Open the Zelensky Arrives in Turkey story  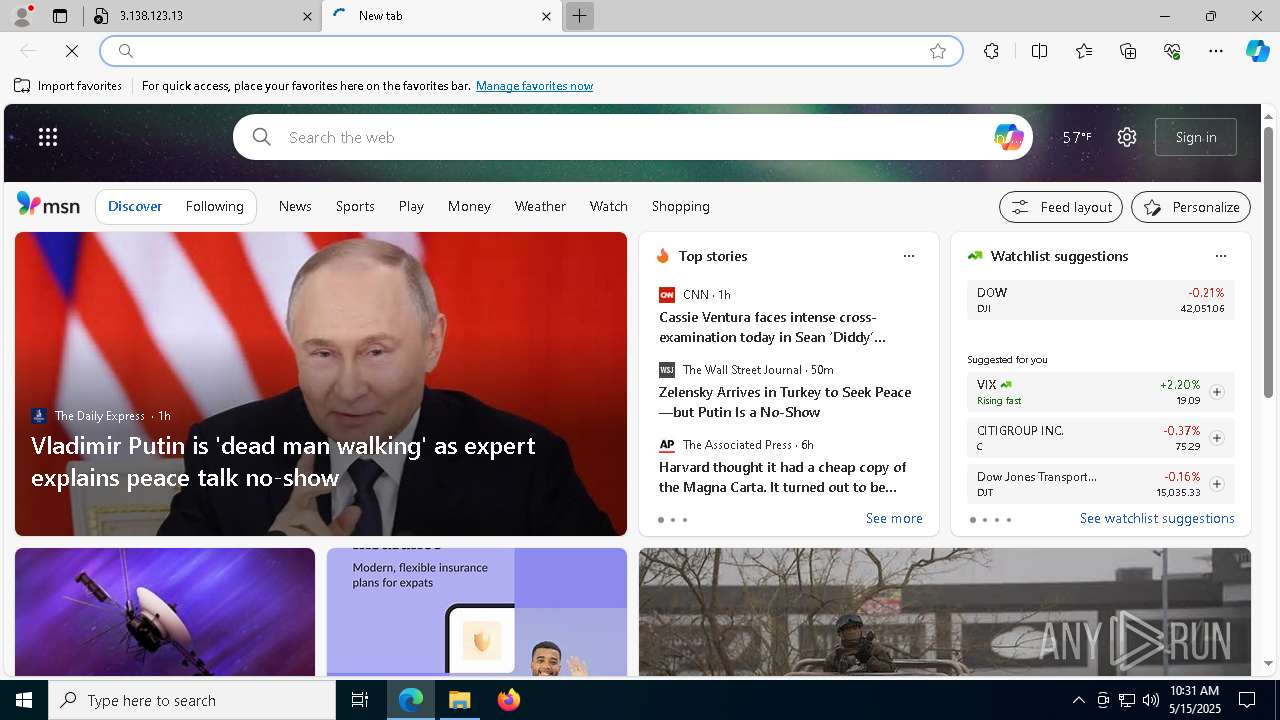click(x=785, y=402)
